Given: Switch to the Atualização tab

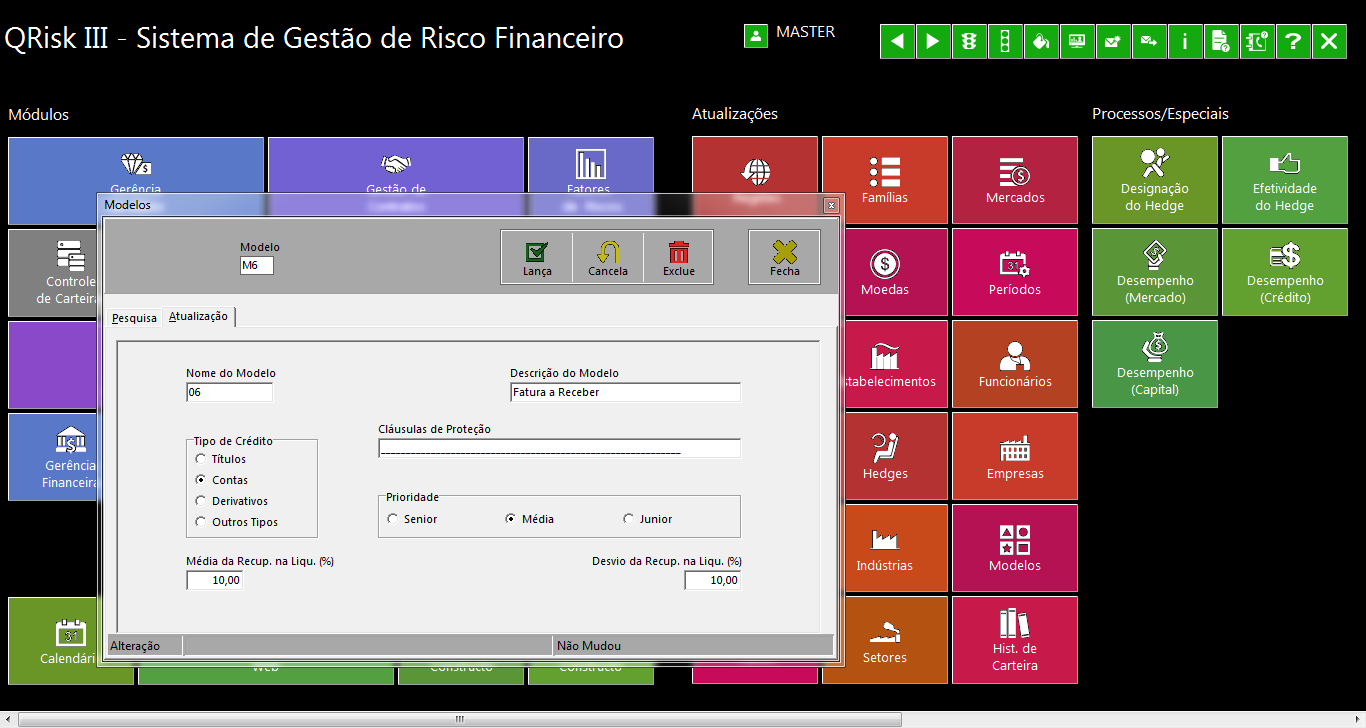Looking at the screenshot, I should (199, 316).
